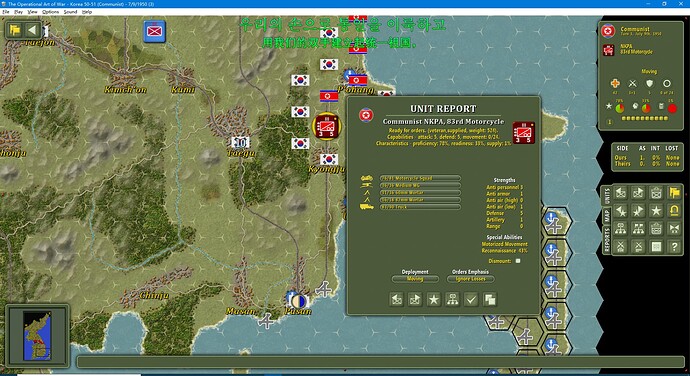Click the Motorcycle Squad equipment bar

click(x=420, y=178)
